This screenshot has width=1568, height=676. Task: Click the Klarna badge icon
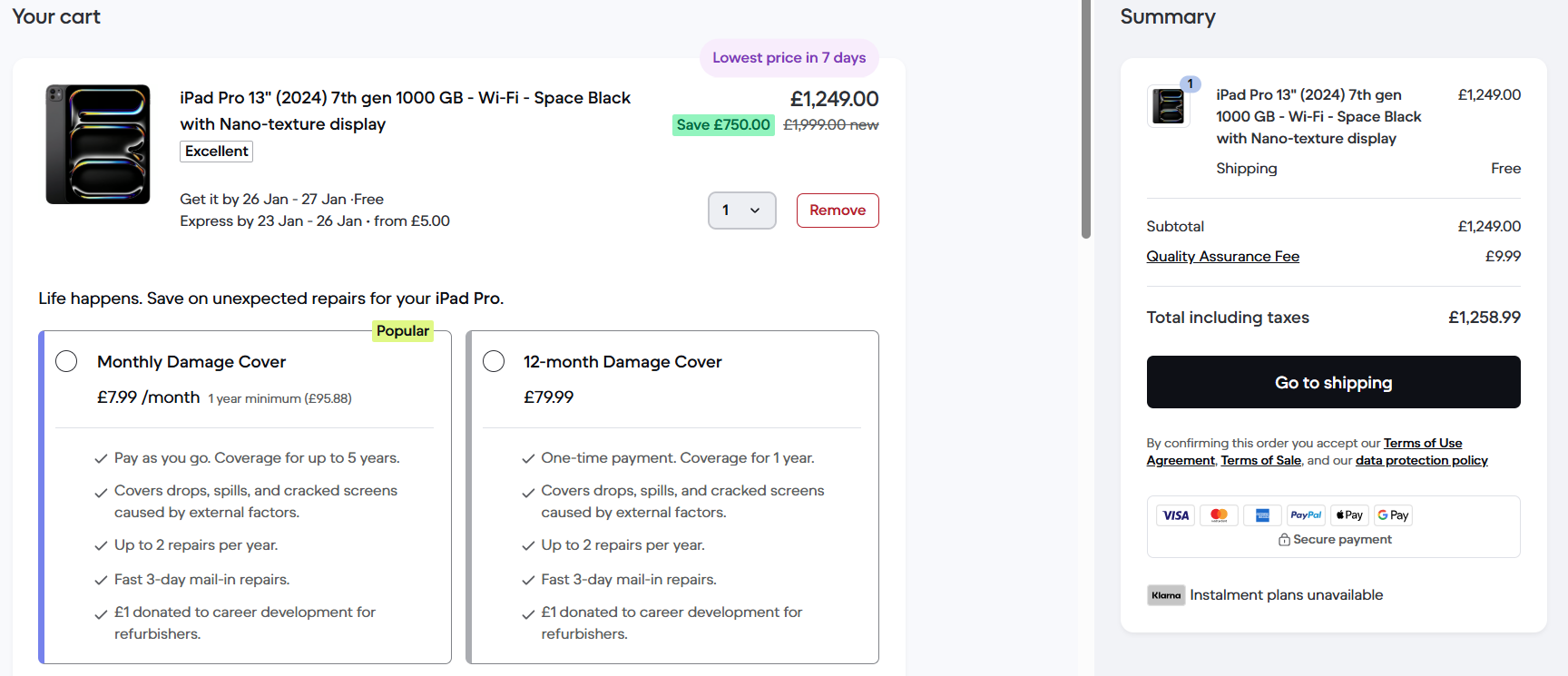pos(1166,595)
